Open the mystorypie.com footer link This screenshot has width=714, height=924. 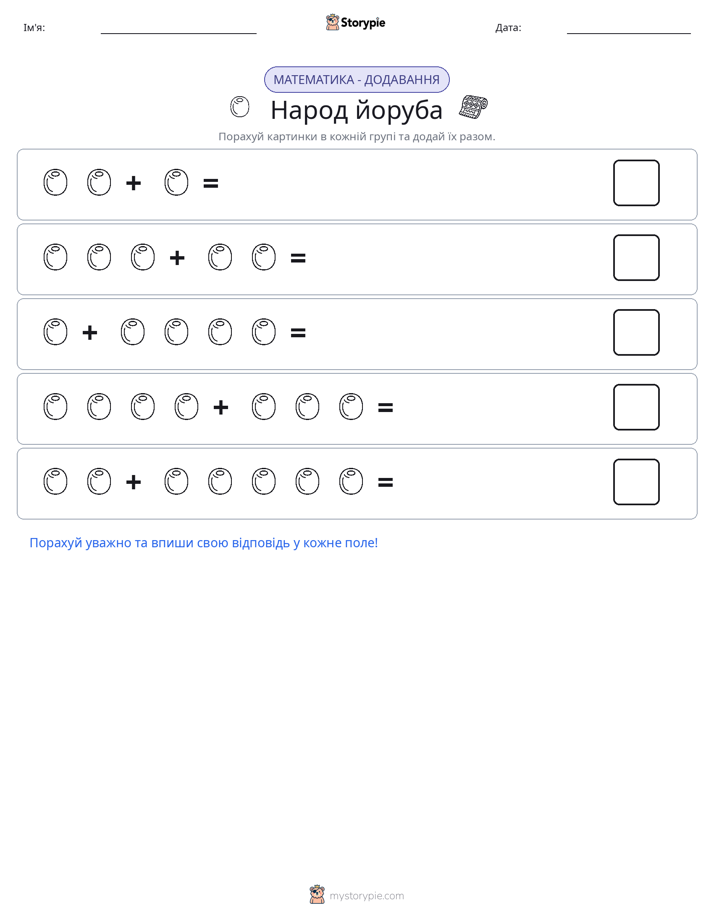[366, 896]
